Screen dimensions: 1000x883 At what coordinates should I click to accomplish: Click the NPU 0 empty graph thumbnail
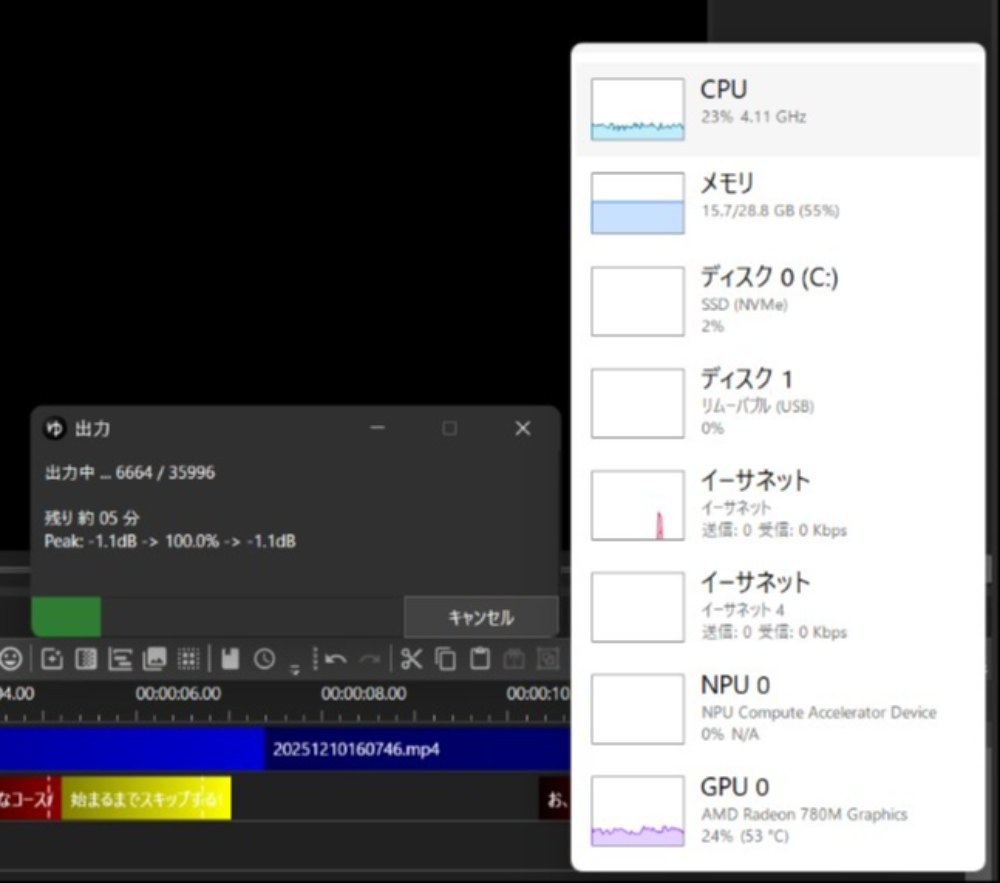[638, 709]
